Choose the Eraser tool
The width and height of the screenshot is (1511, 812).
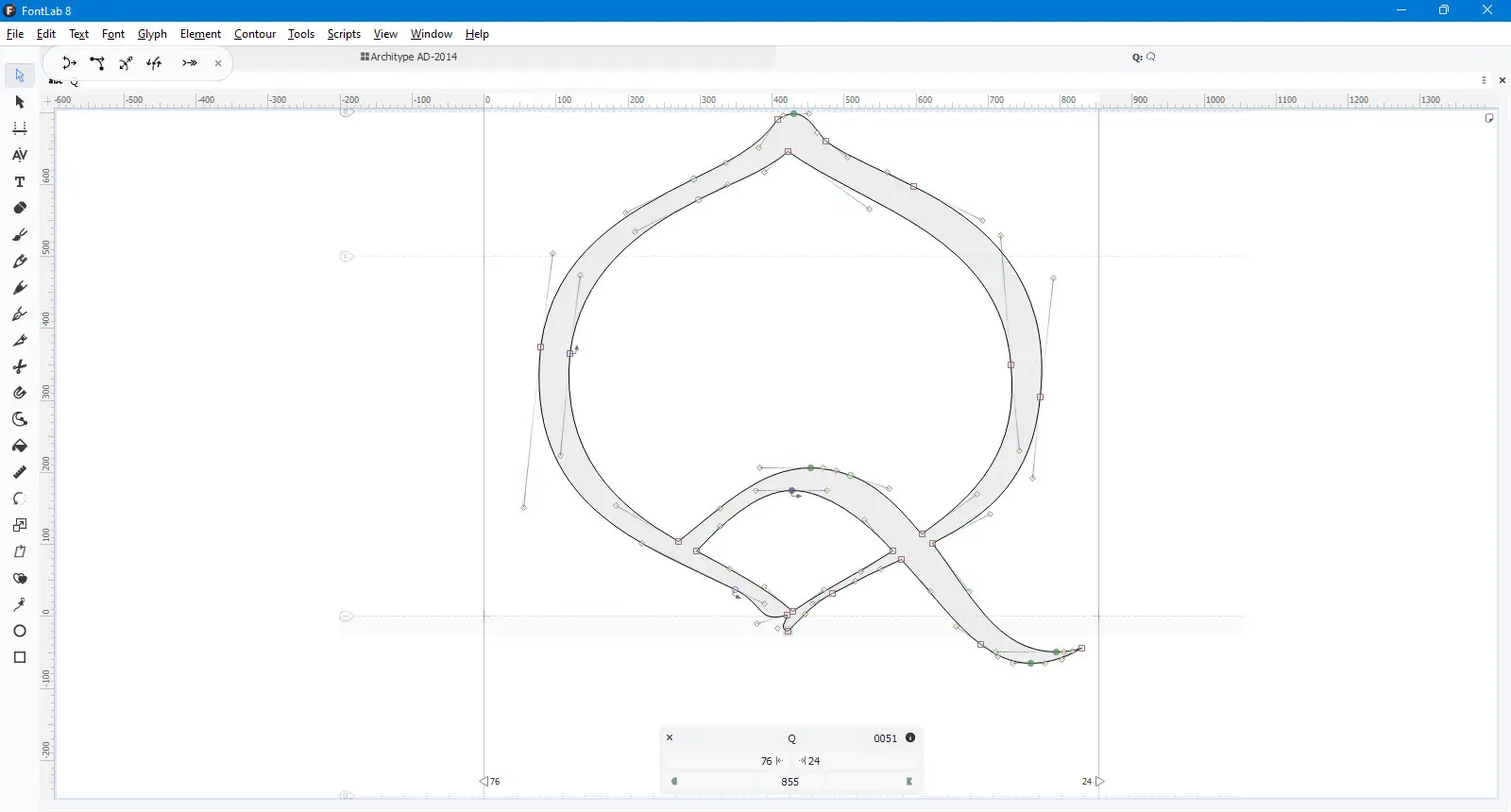(20, 208)
